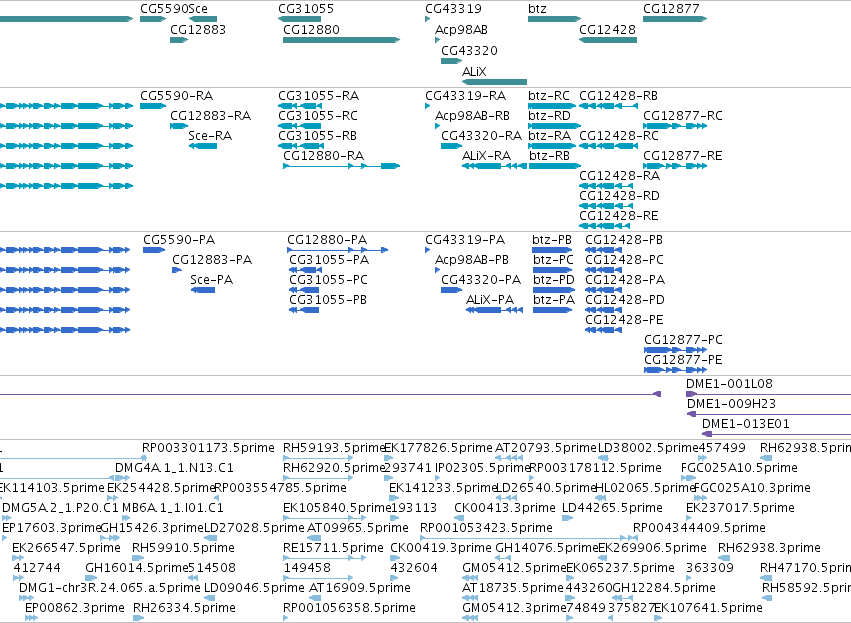The width and height of the screenshot is (851, 623).
Task: Click the CG12877-PC protein label
Action: coord(683,340)
